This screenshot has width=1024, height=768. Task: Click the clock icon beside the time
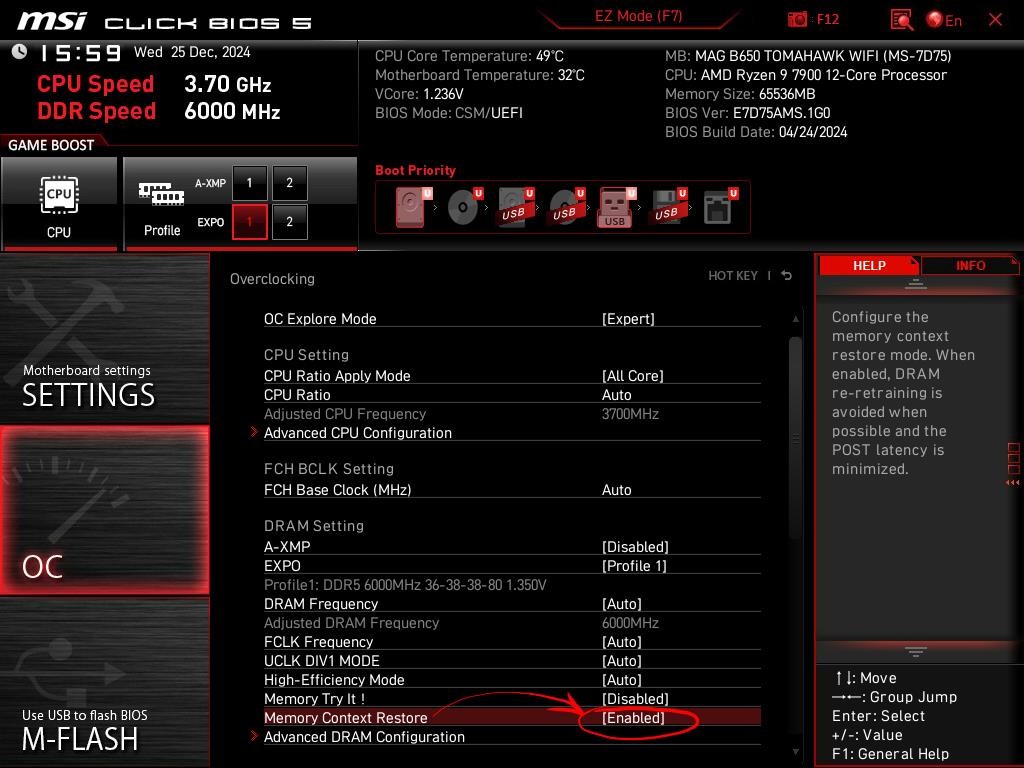[20, 52]
